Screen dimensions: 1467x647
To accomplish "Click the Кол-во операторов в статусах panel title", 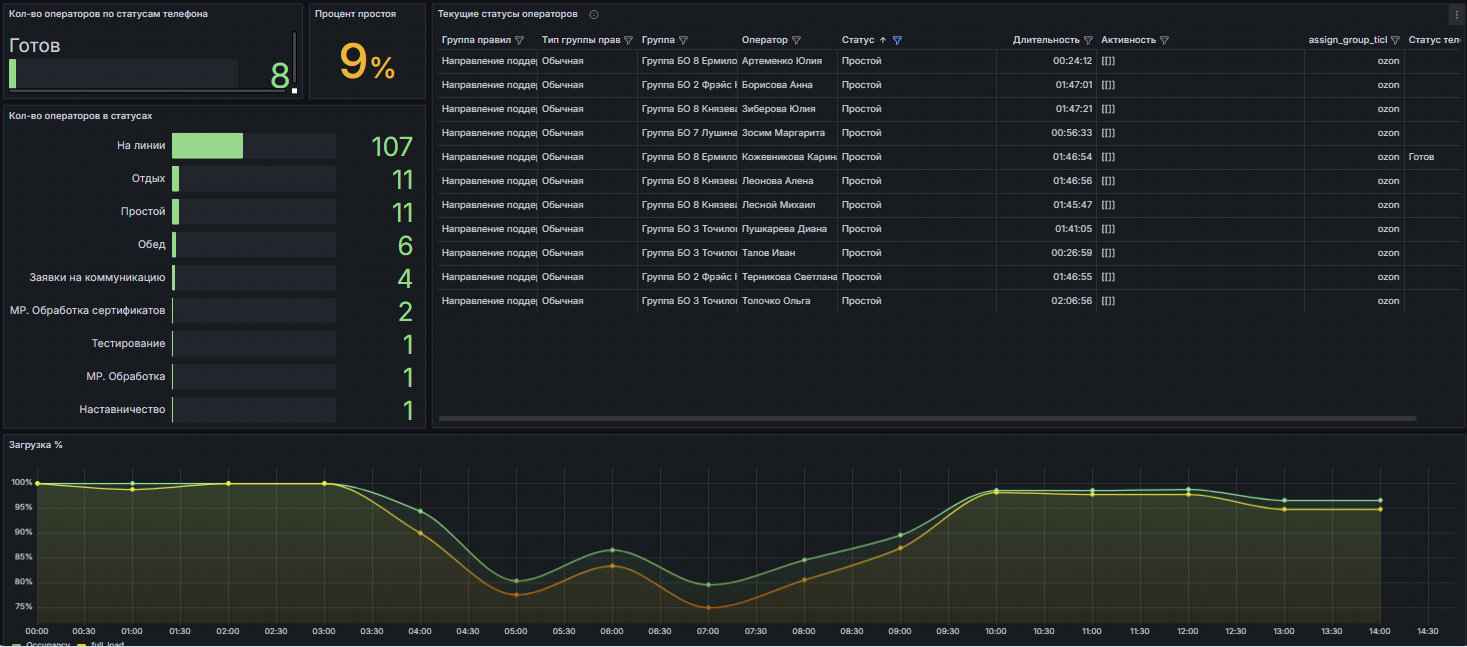I will pos(80,116).
